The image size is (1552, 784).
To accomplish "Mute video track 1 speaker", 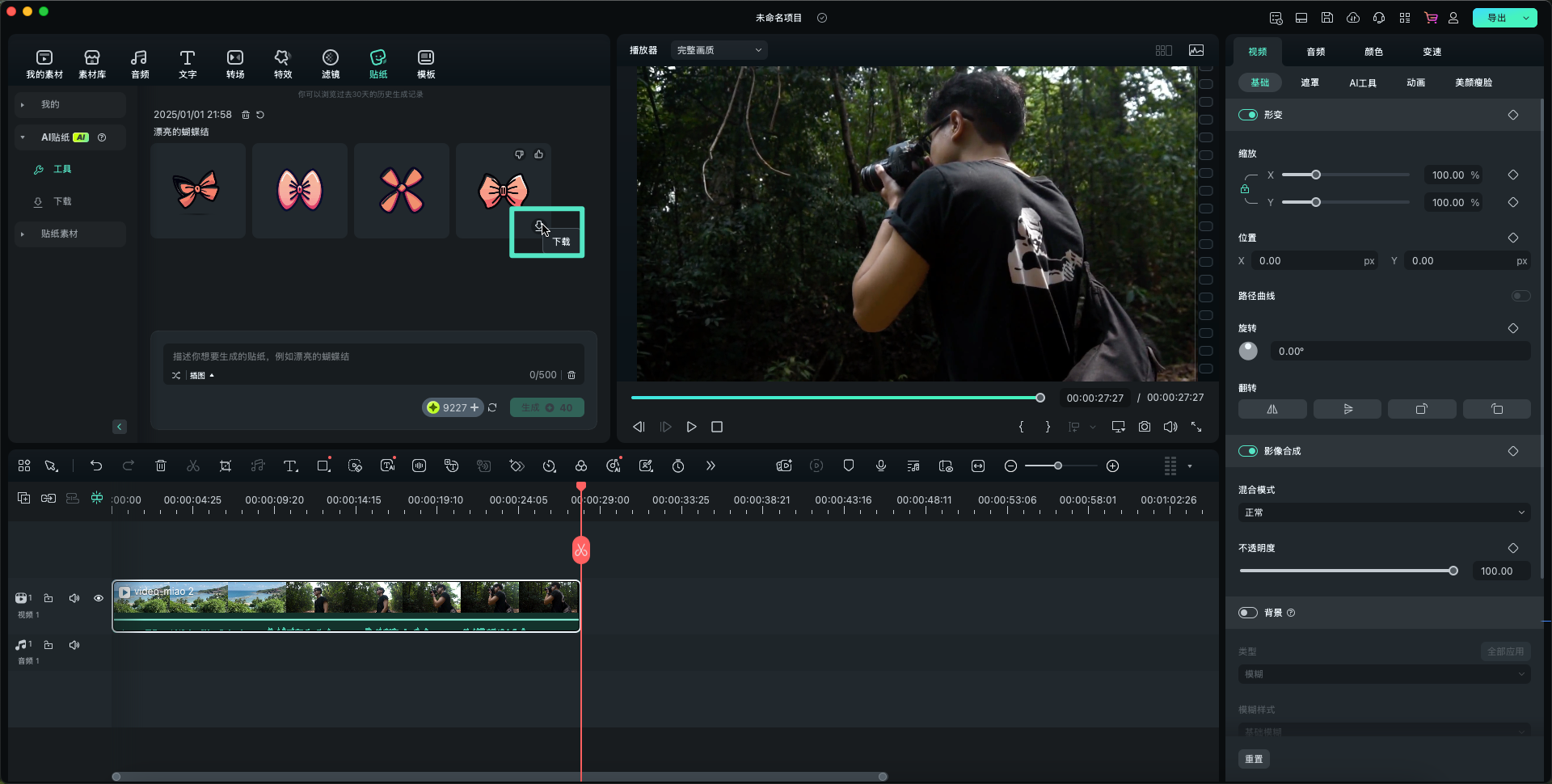I will [x=74, y=598].
